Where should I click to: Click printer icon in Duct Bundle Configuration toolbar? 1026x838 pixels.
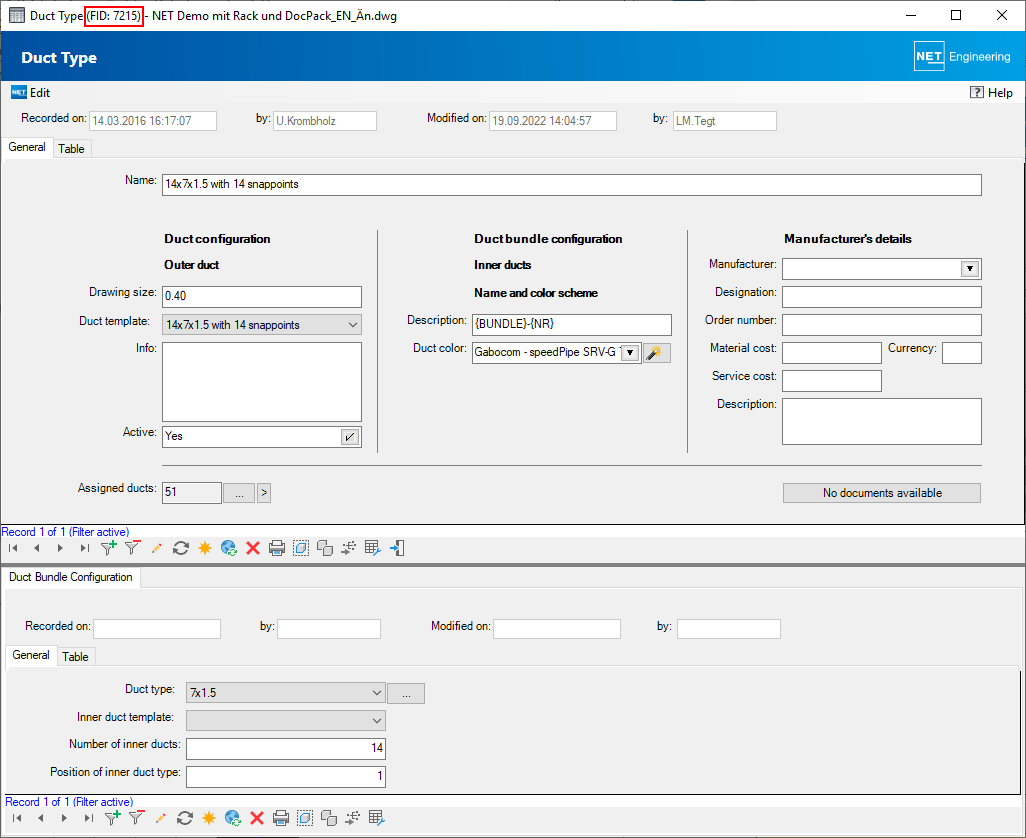tap(281, 818)
